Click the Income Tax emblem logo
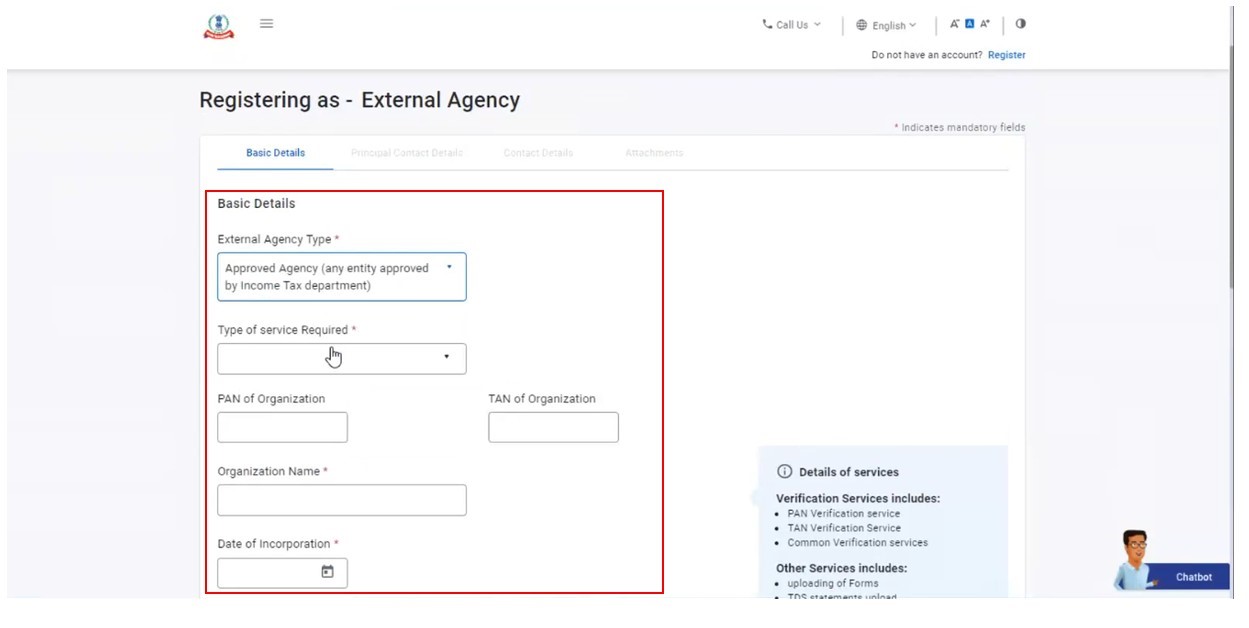The width and height of the screenshot is (1249, 628). click(218, 26)
